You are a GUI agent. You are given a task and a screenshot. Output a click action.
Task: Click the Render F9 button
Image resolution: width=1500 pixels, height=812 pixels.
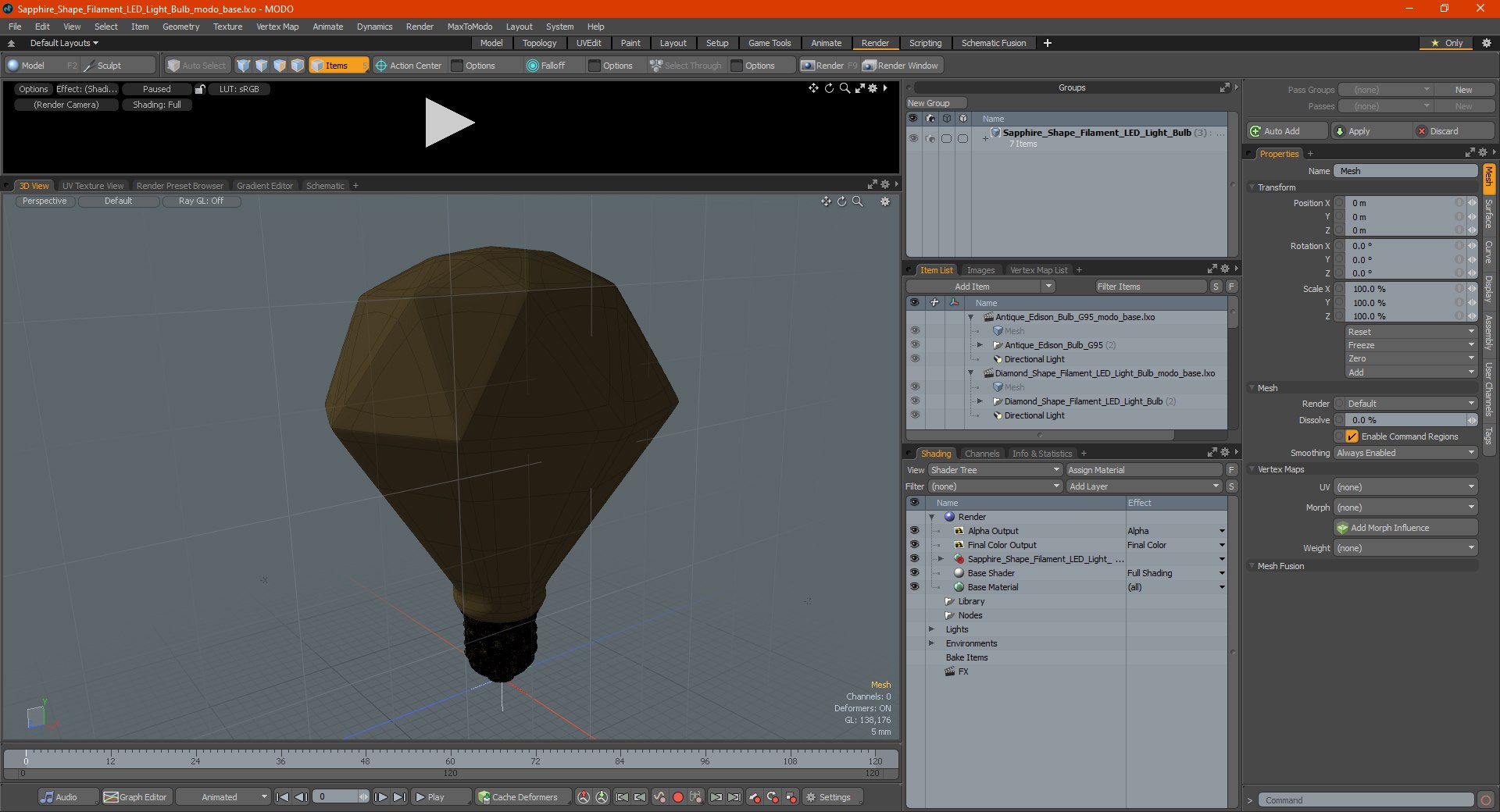tap(829, 66)
